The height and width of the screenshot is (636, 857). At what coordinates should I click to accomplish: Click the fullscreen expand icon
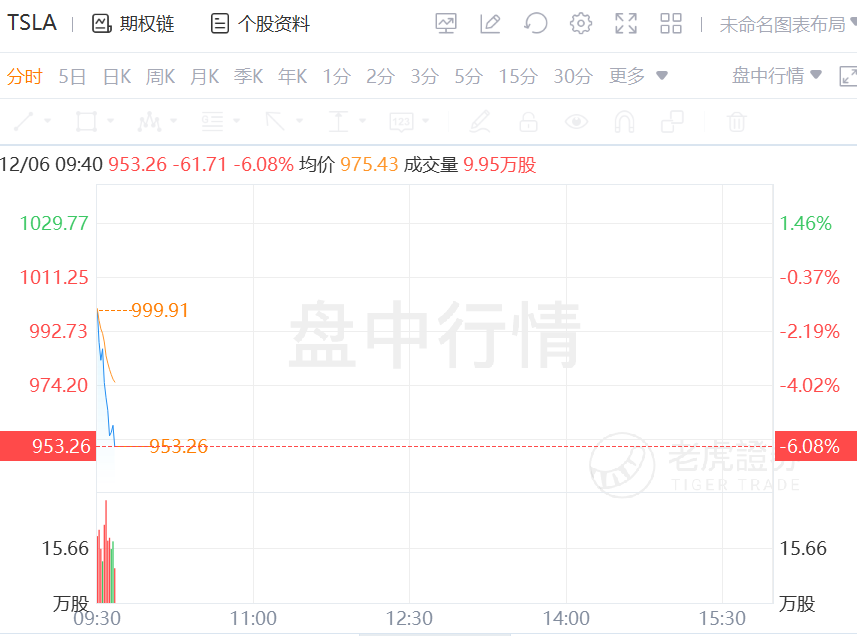pyautogui.click(x=626, y=23)
